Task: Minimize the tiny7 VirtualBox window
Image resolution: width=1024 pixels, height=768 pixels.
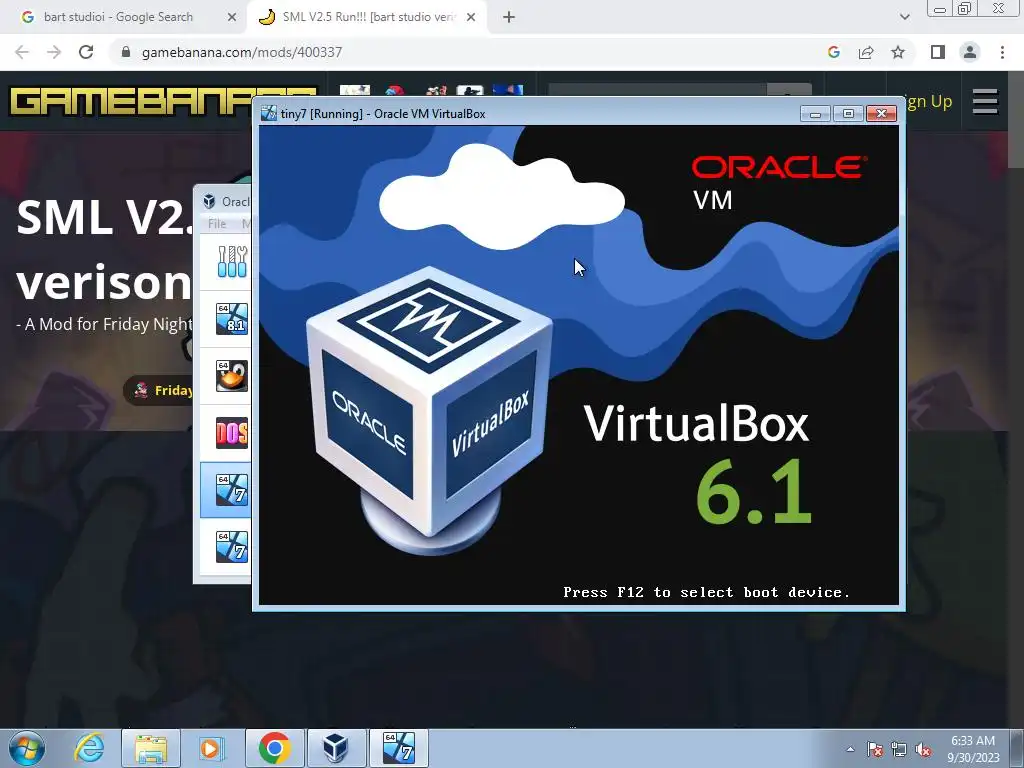Action: coord(815,114)
